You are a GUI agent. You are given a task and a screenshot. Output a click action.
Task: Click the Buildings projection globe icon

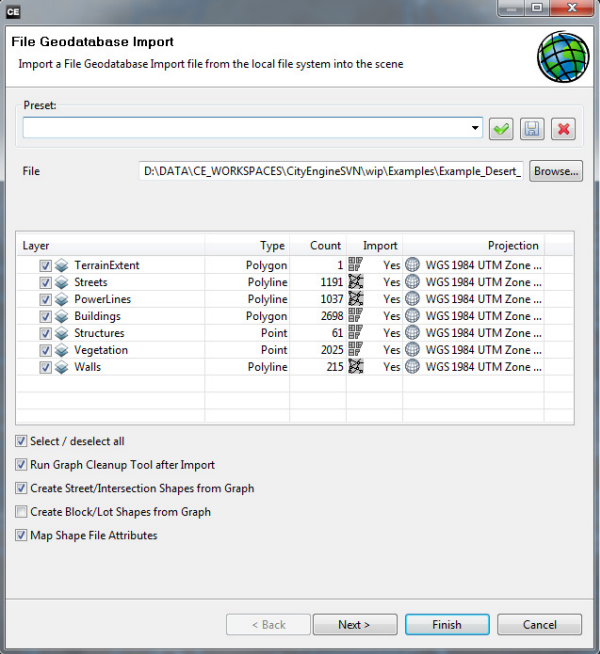click(x=412, y=316)
